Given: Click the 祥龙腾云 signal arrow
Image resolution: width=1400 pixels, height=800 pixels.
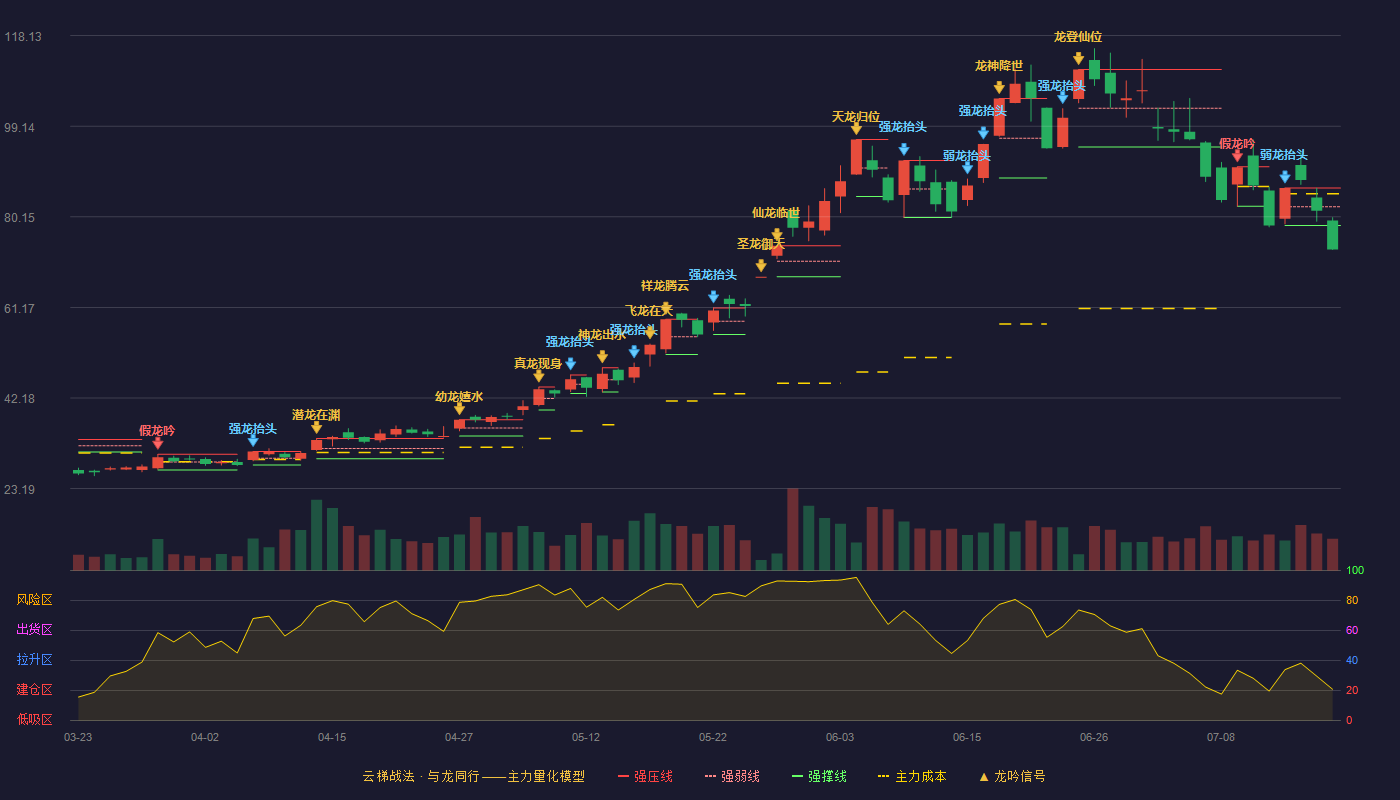Looking at the screenshot, I should point(666,308).
